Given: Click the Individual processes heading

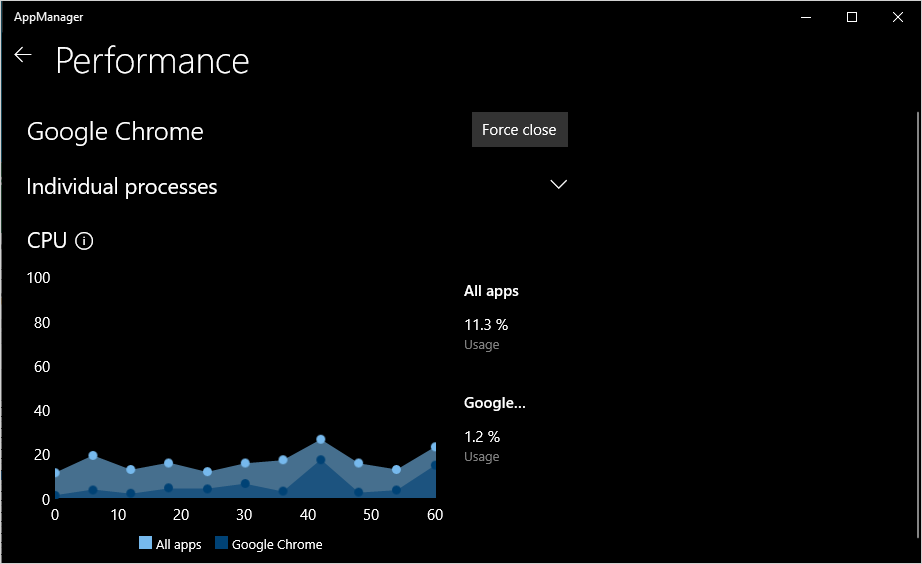Looking at the screenshot, I should click(x=122, y=186).
